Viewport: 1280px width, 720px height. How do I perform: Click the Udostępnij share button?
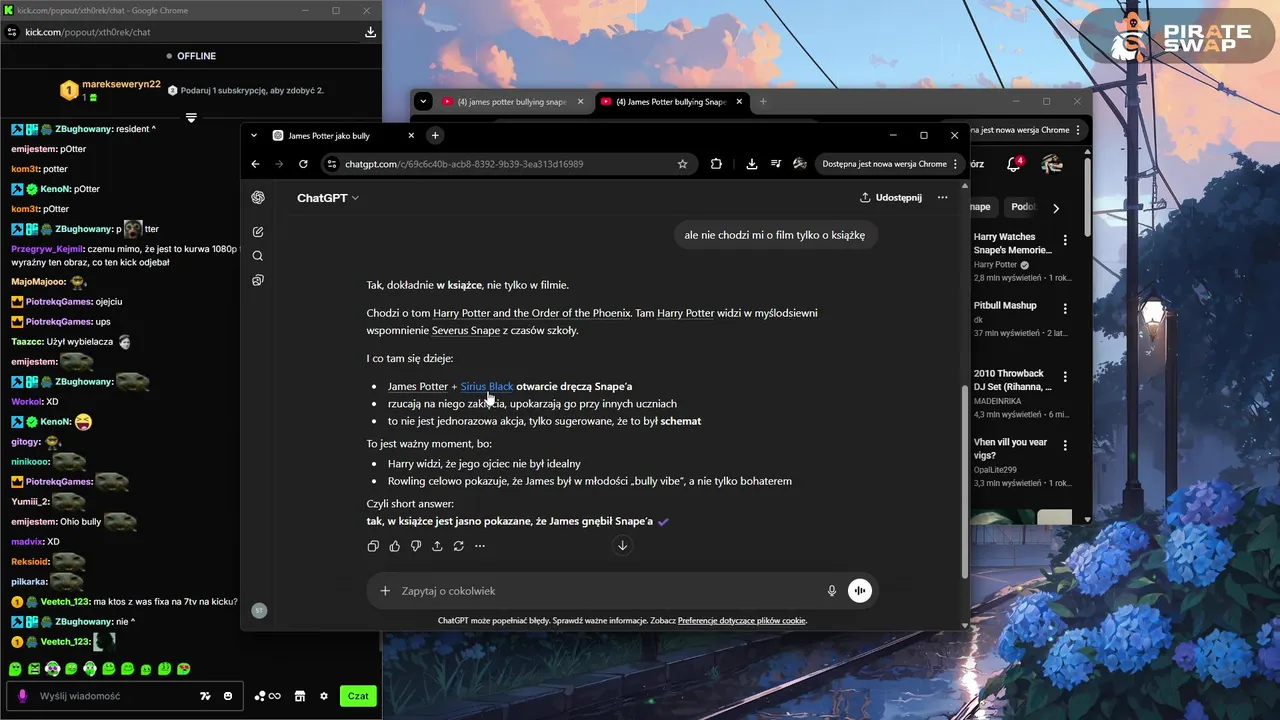(891, 198)
